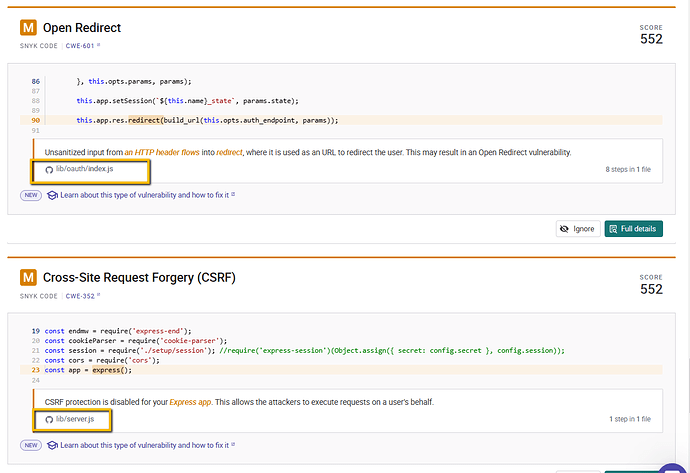
Task: Click the GitHub icon next to lib/oauth/index.js
Action: coord(49,169)
